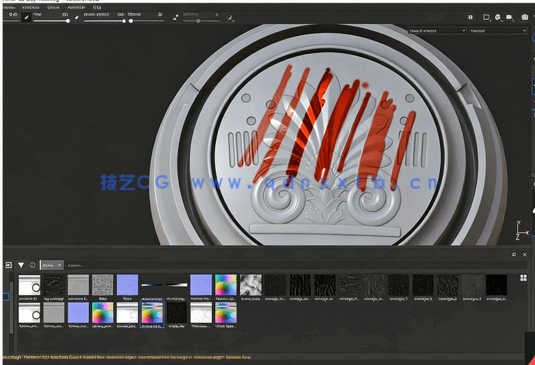The image size is (535, 365).
Task: Open the right viewport mode dropdown
Action: pyautogui.click(x=498, y=31)
